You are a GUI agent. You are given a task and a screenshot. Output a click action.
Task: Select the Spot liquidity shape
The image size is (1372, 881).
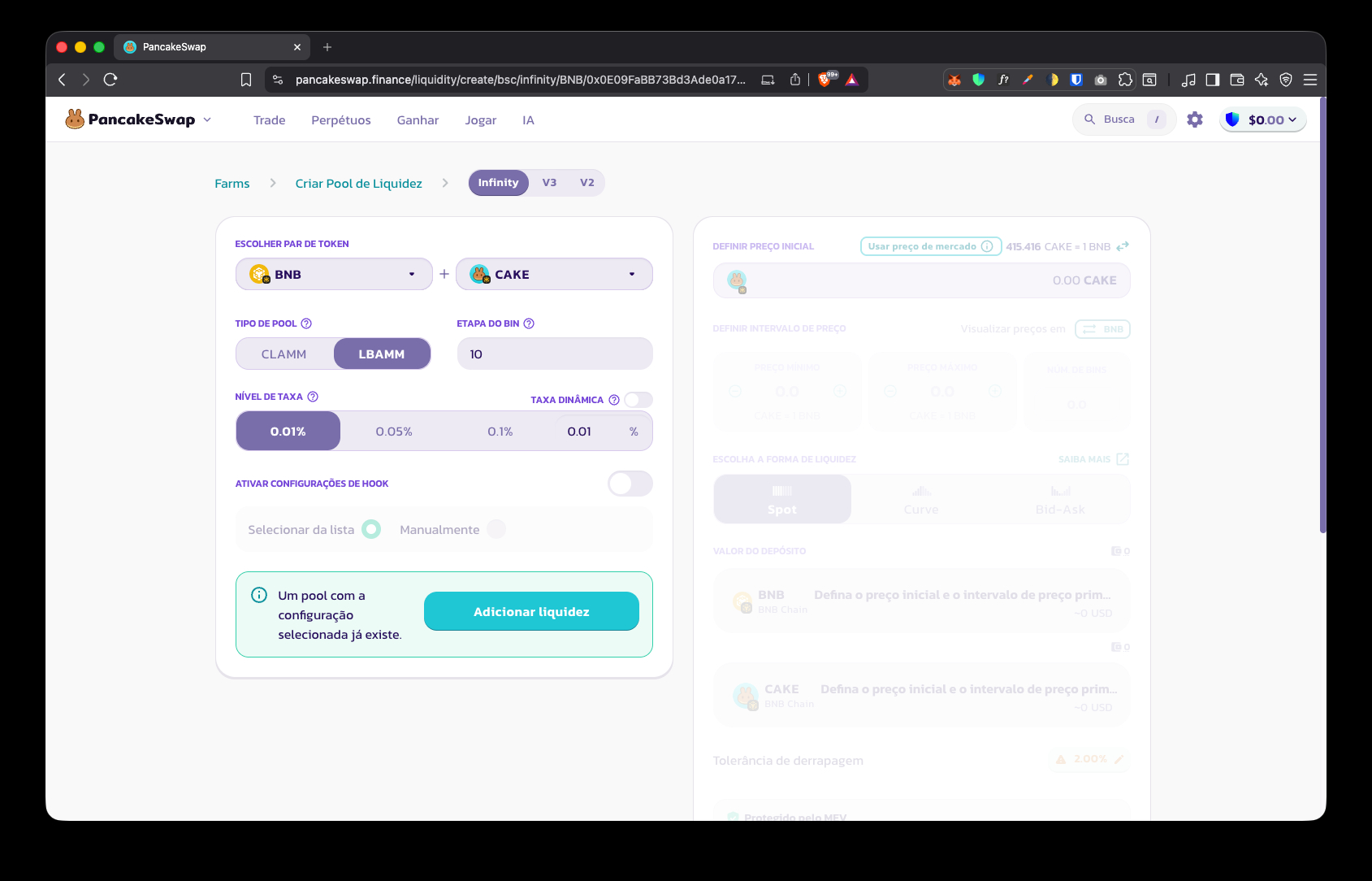click(x=782, y=499)
